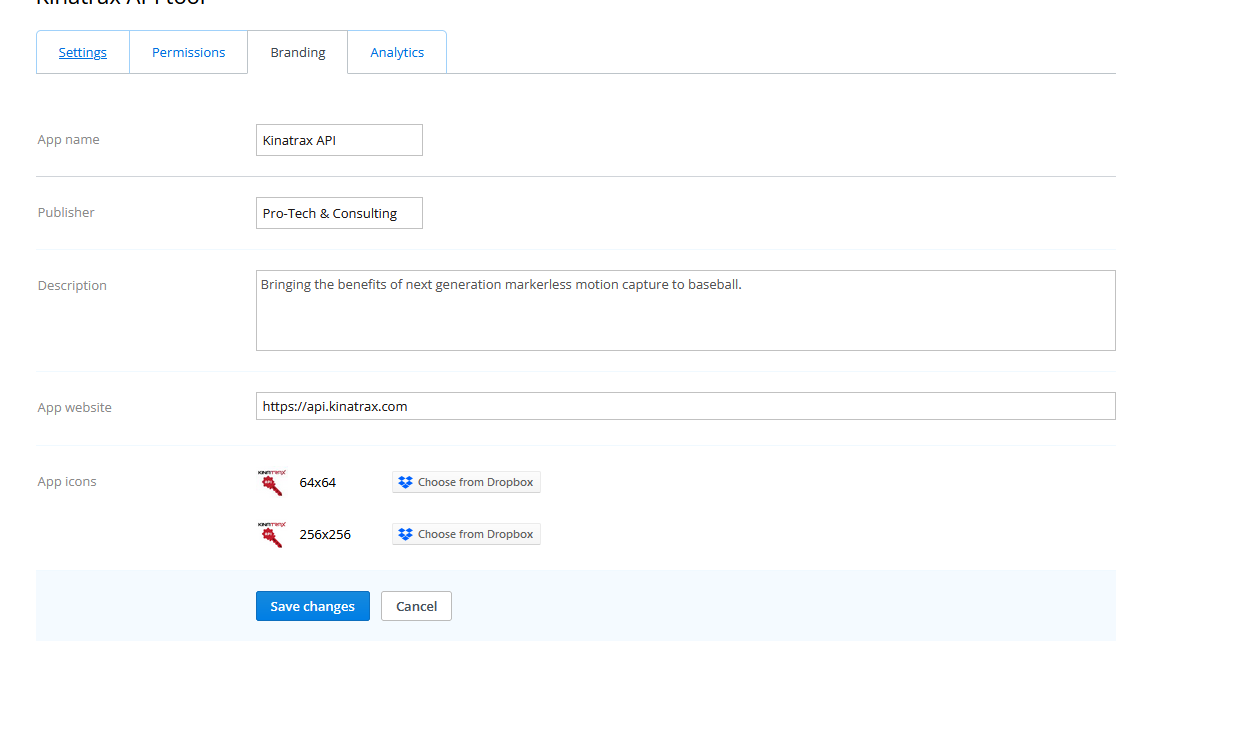Viewport: 1253px width, 743px height.
Task: Switch to the Permissions tab
Action: click(188, 53)
